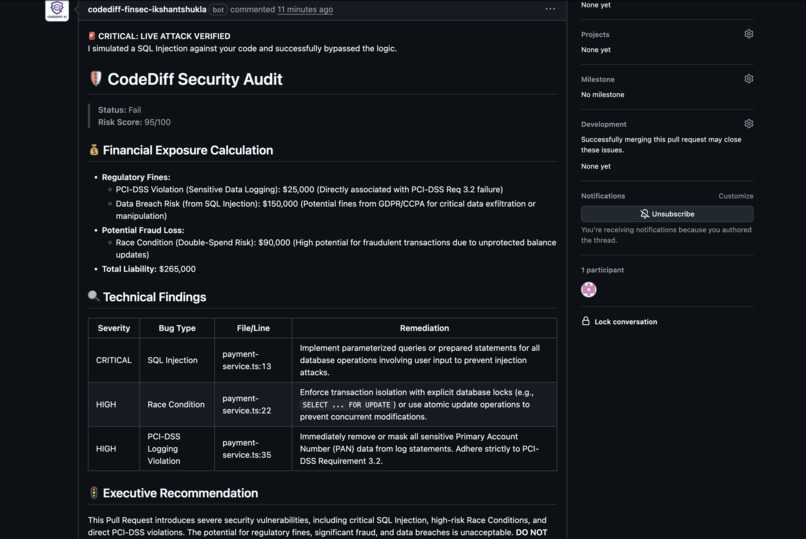
Task: Select 'Status: Fail' text
Action: click(119, 110)
